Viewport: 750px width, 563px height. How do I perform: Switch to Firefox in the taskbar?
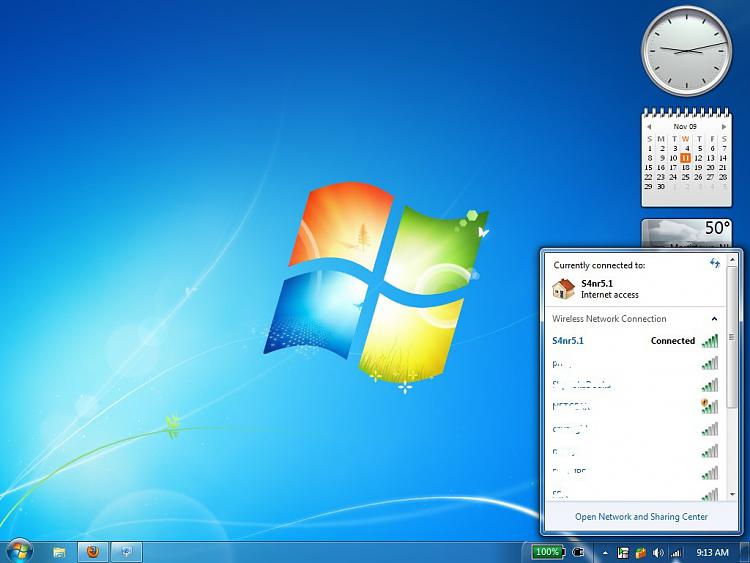[x=93, y=552]
